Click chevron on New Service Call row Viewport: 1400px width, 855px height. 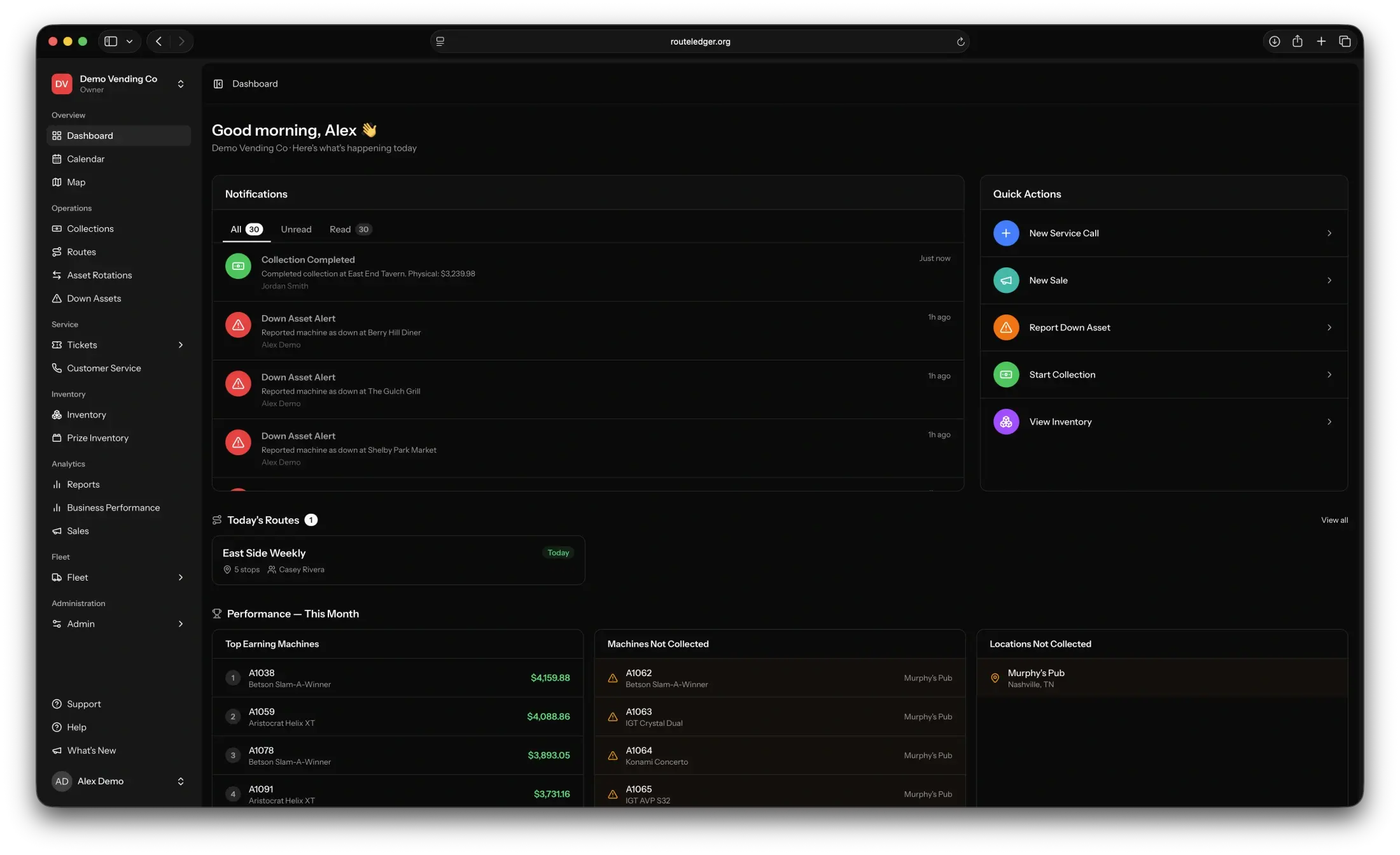click(x=1329, y=233)
